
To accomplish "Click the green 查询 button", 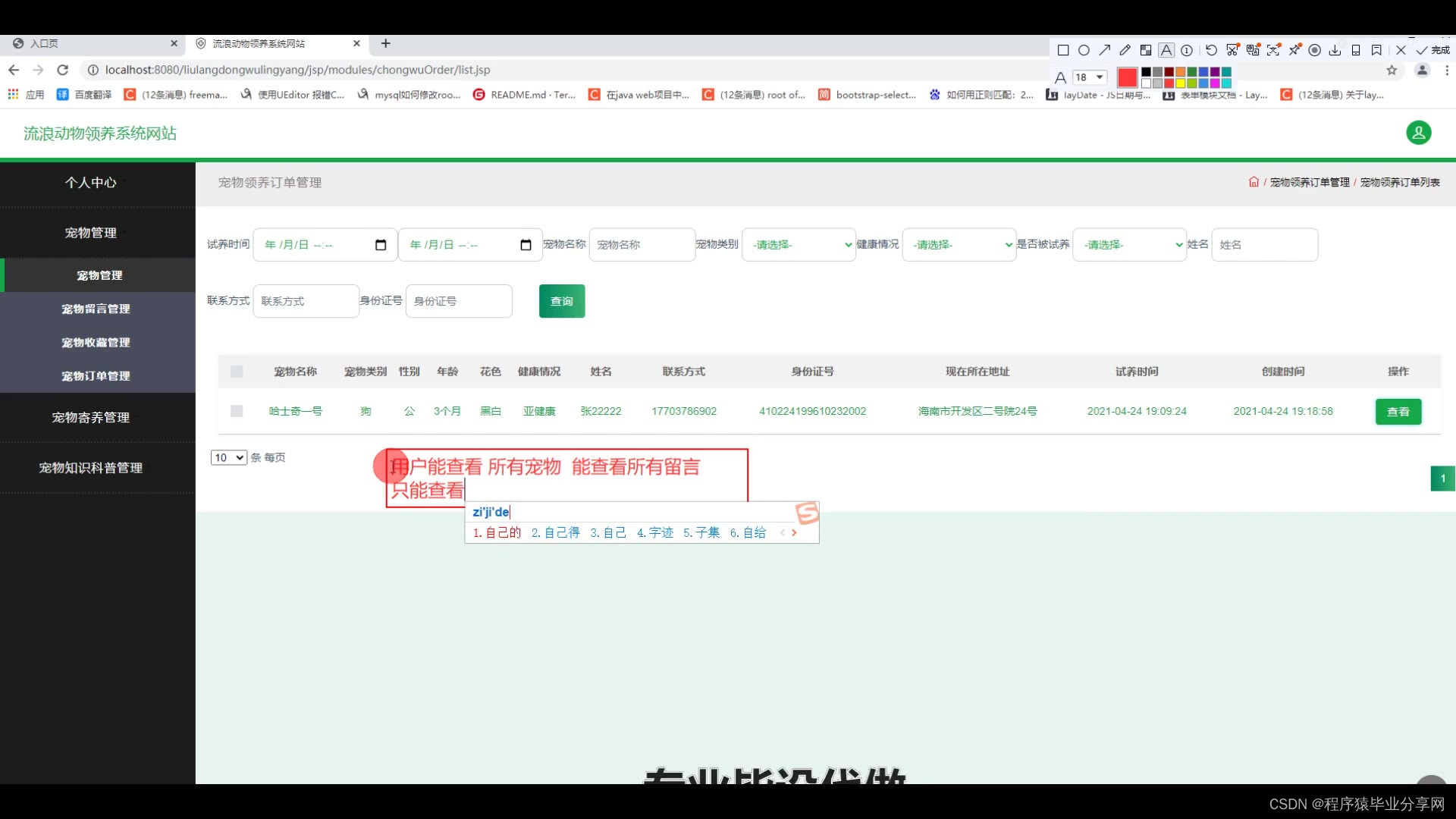I will 561,301.
